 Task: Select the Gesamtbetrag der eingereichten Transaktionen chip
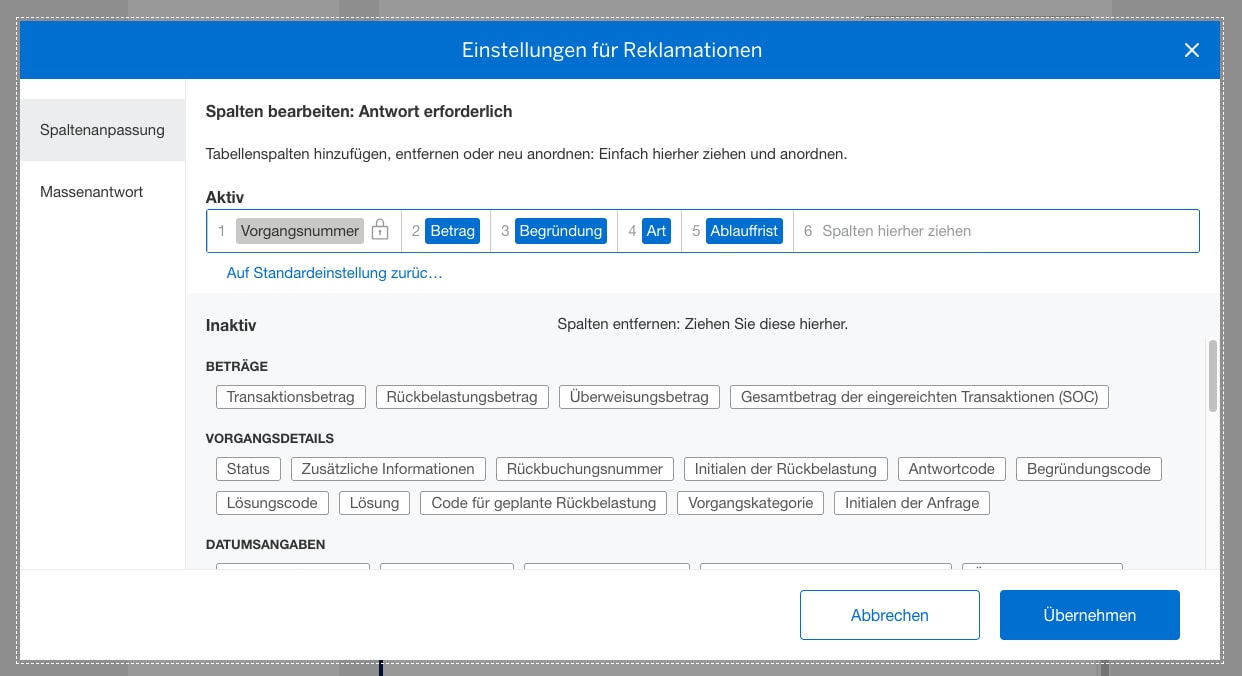click(919, 396)
